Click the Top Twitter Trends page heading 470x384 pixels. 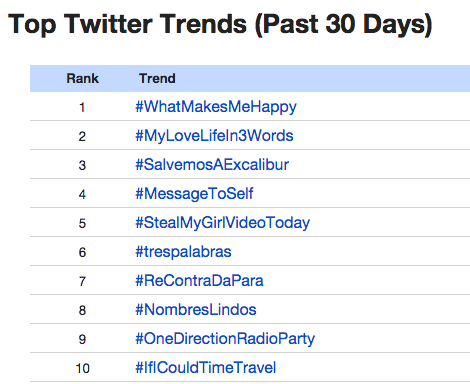(x=220, y=24)
